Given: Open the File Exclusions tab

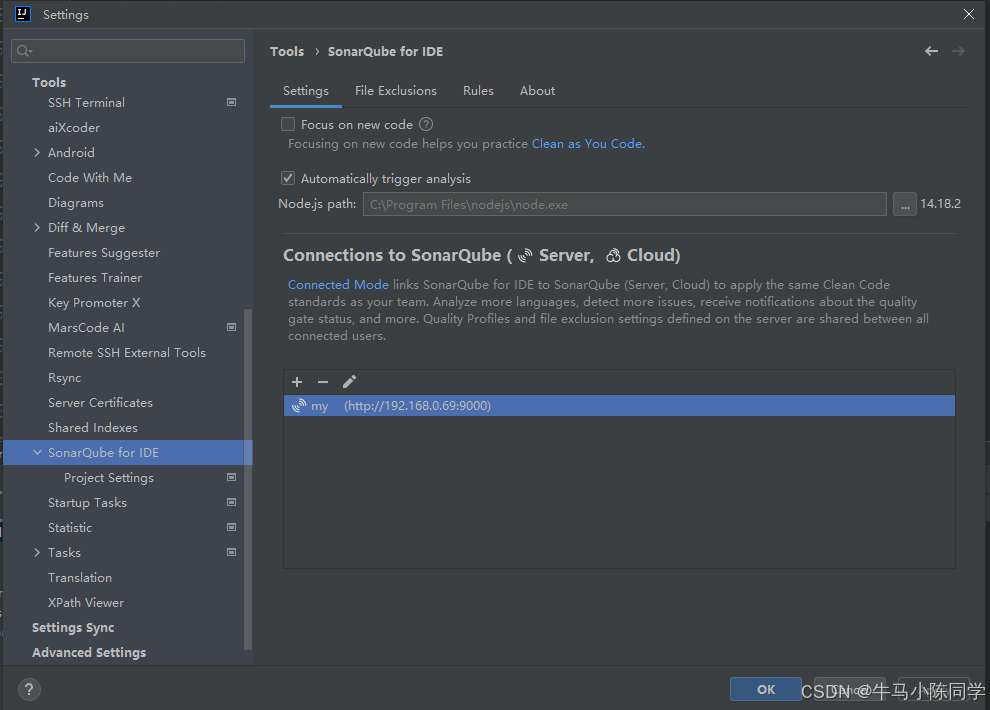Looking at the screenshot, I should pyautogui.click(x=396, y=91).
